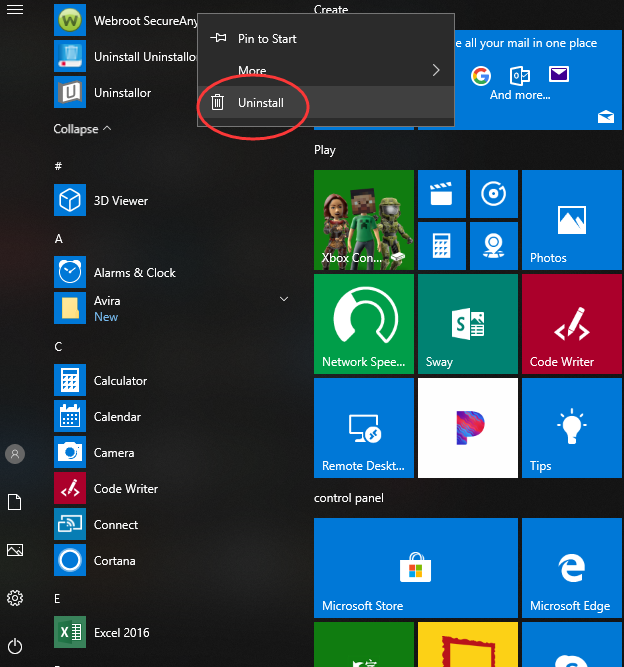Click the More submenu arrow
Screen dimensions: 624x667
click(x=436, y=70)
